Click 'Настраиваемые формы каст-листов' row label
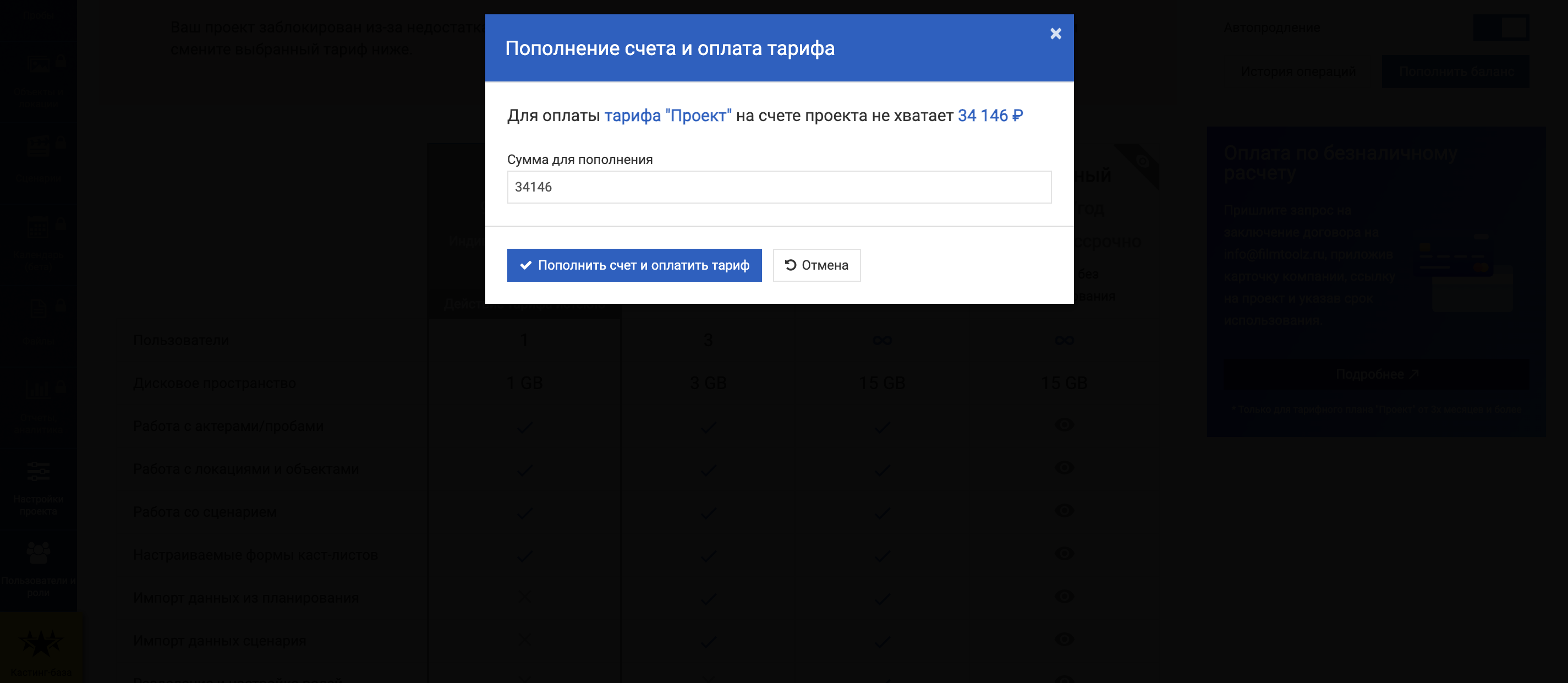Image resolution: width=1568 pixels, height=683 pixels. [256, 555]
